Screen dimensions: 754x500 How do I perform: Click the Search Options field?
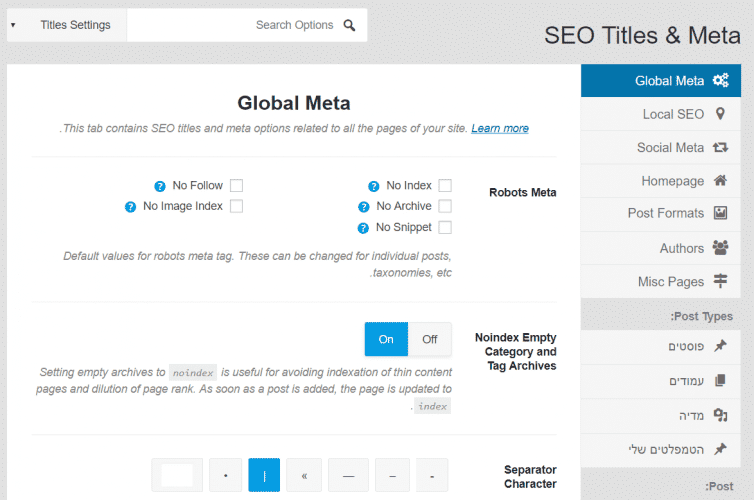point(247,25)
